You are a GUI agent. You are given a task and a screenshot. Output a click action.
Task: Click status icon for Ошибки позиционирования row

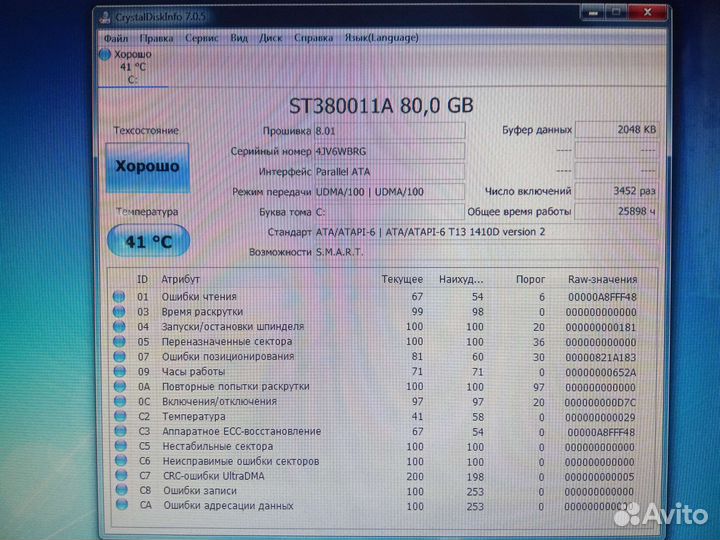pos(119,356)
